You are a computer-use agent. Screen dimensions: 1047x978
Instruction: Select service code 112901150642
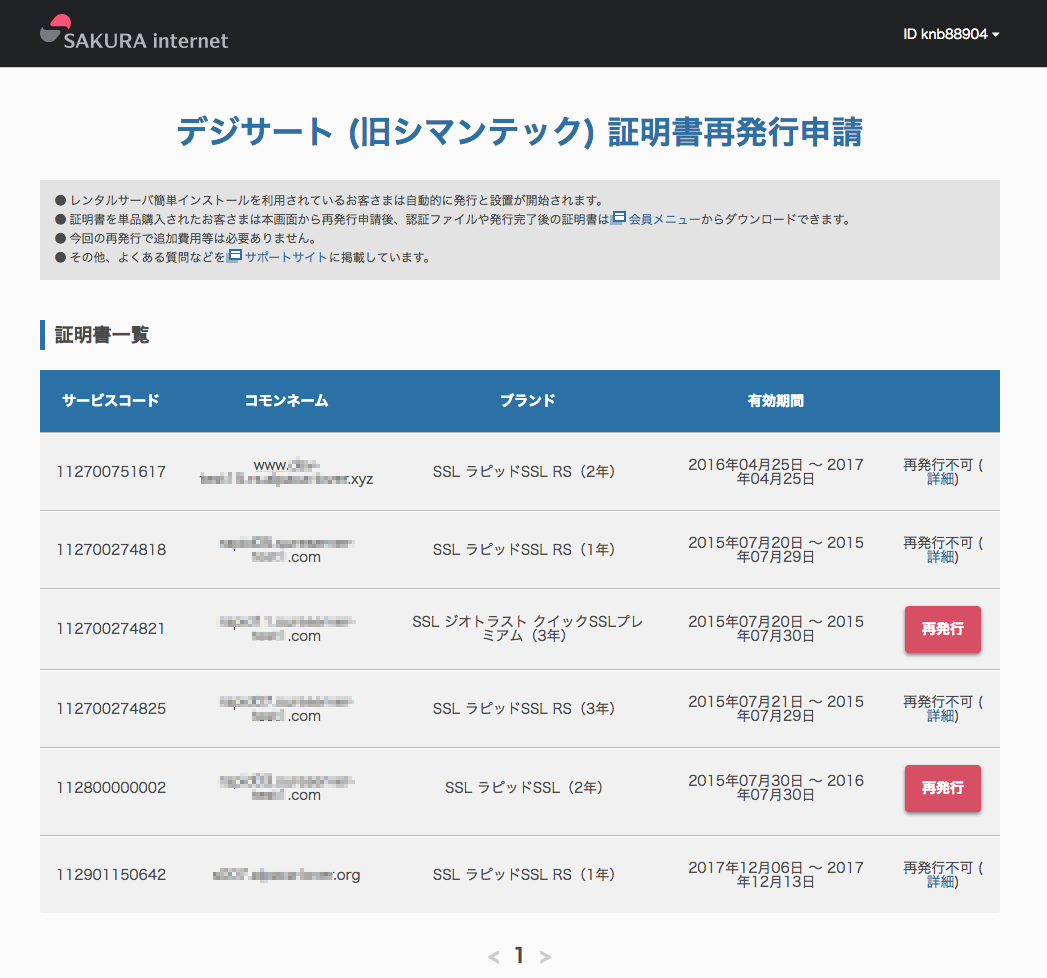111,874
